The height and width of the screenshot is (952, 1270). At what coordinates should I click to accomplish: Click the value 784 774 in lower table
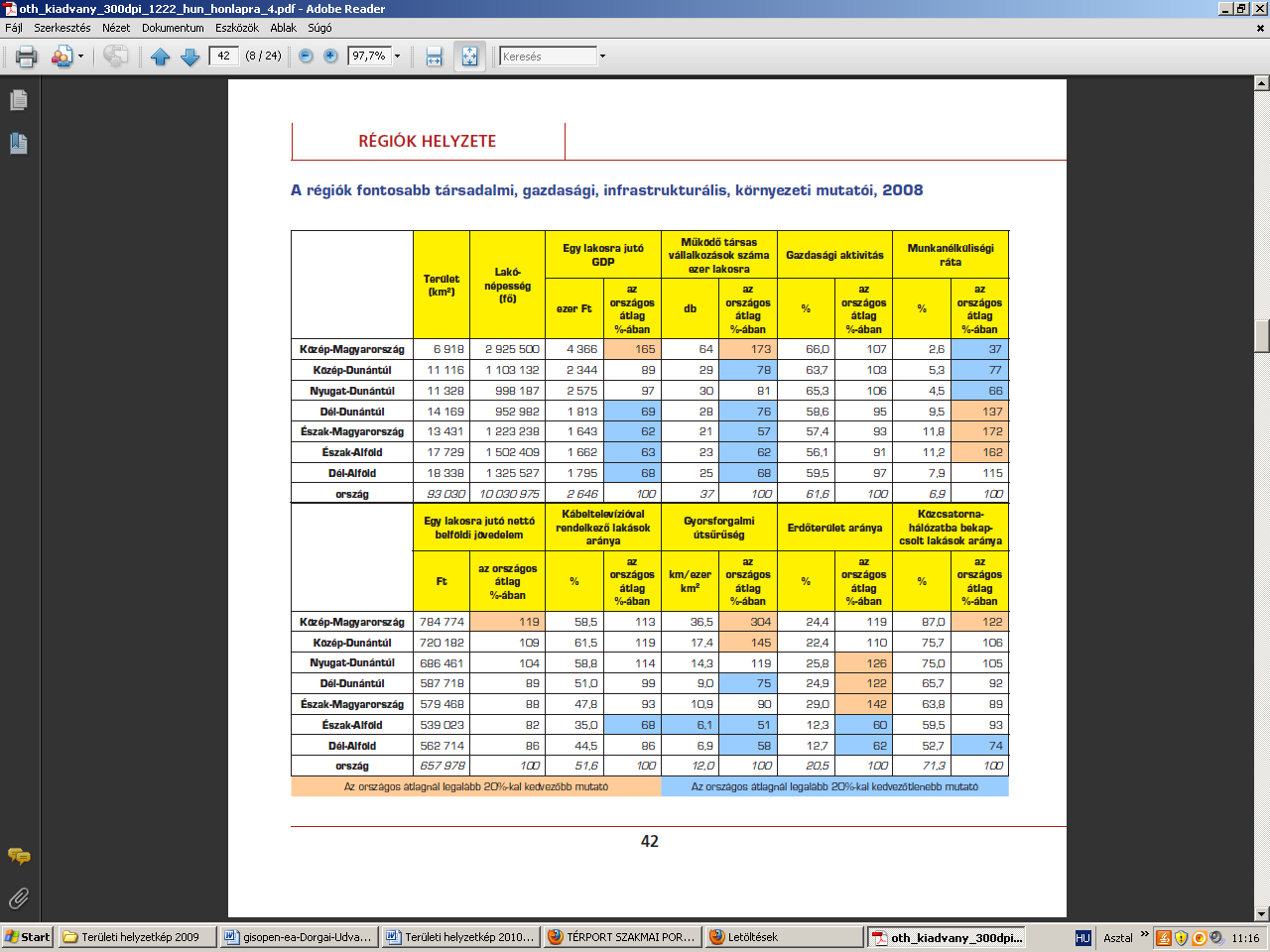[442, 622]
